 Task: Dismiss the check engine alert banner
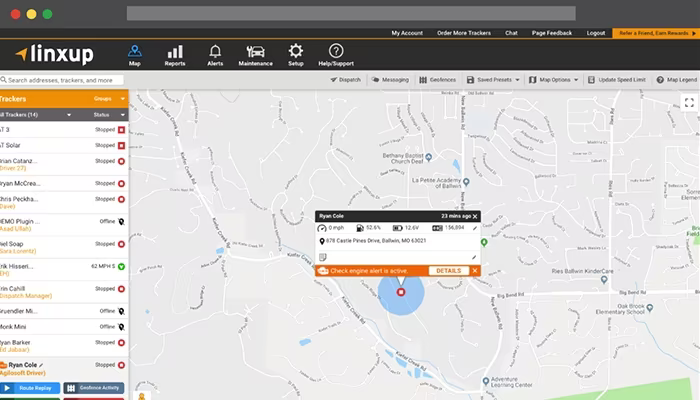click(x=475, y=271)
